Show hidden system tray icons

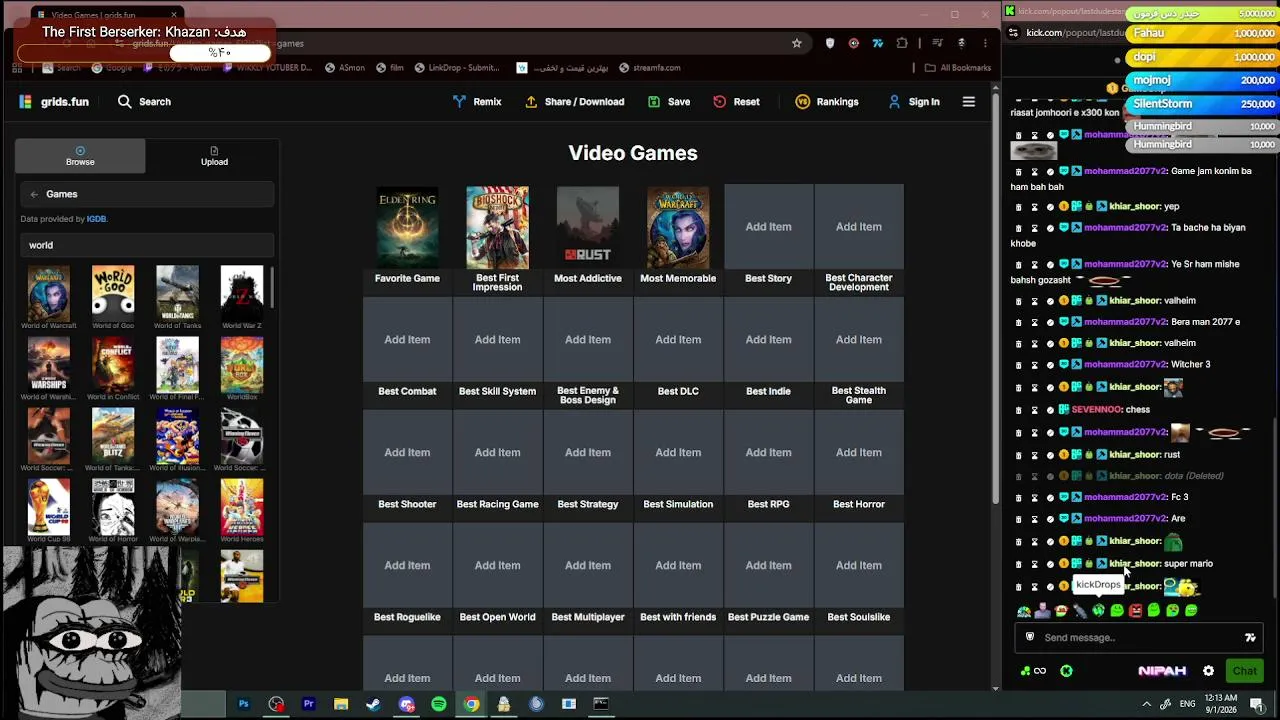coord(1146,704)
